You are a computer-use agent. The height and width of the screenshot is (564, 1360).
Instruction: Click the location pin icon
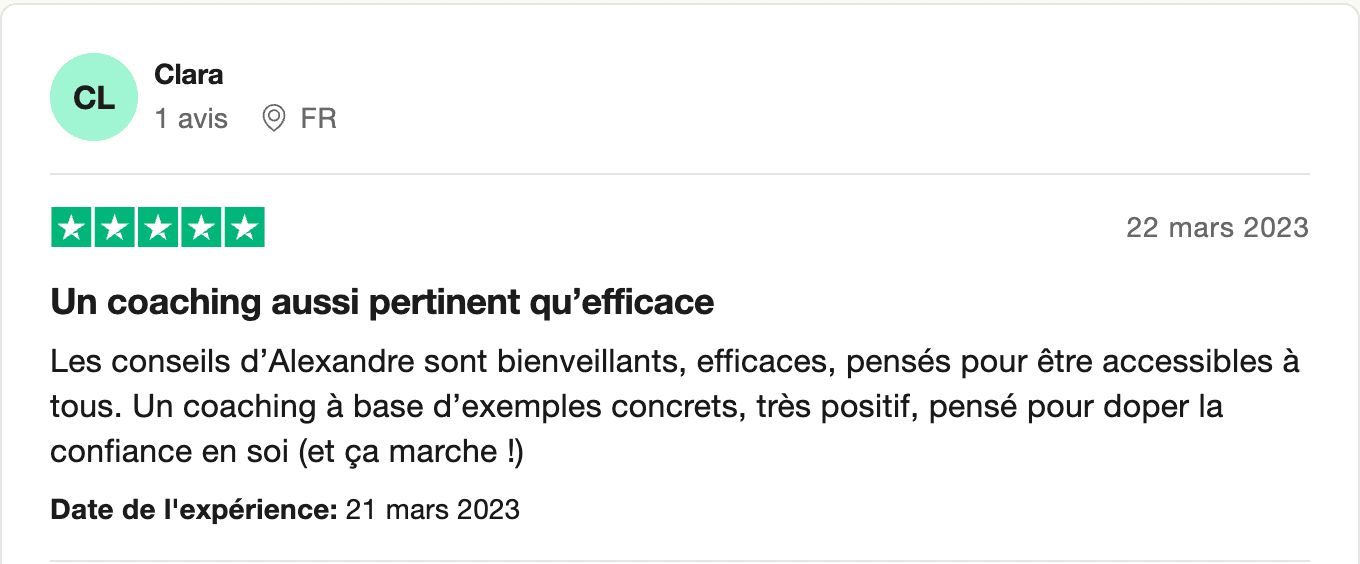[273, 119]
